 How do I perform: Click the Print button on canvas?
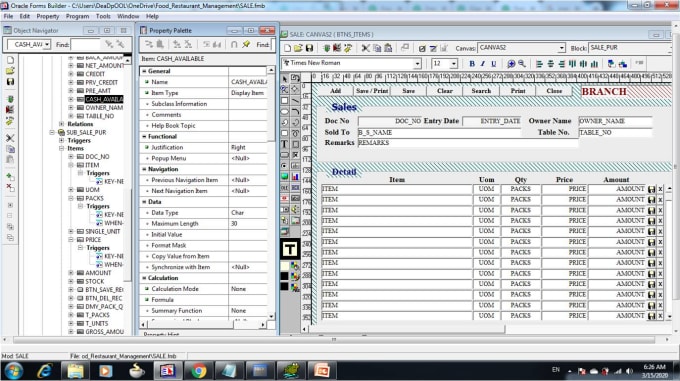[x=518, y=91]
